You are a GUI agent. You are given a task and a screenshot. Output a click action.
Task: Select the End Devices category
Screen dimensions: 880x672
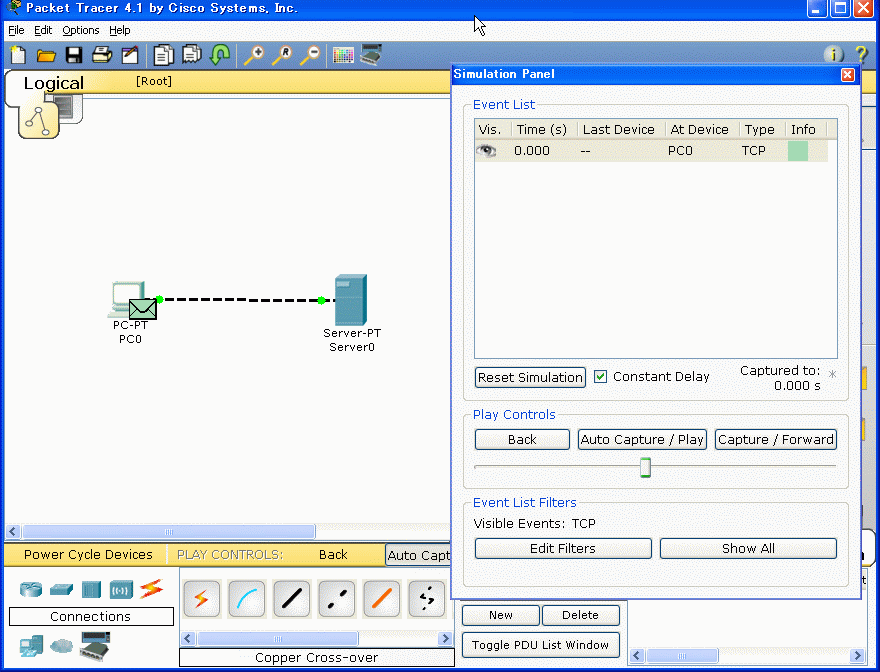pos(31,646)
